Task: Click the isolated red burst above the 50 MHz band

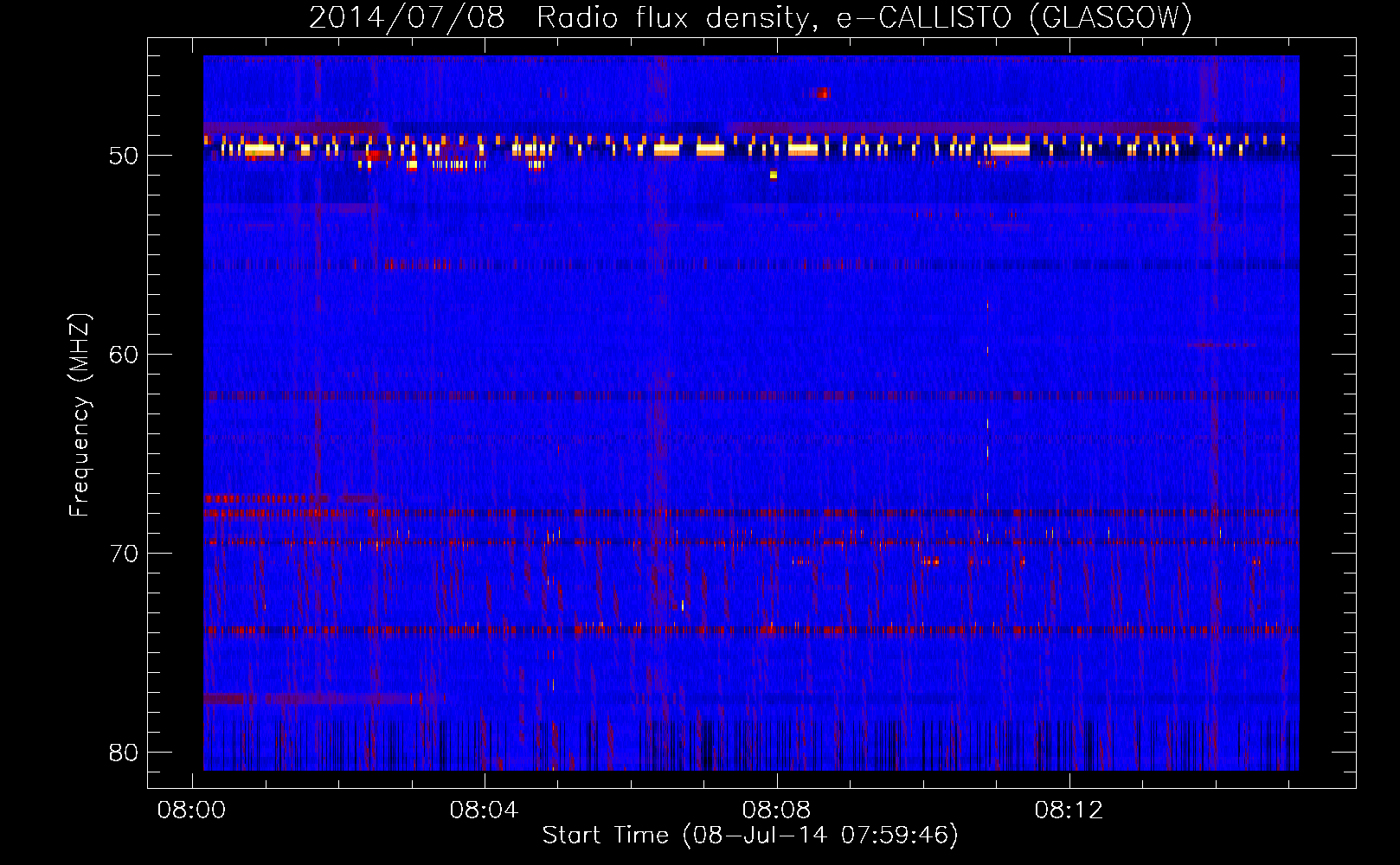Action: 822,93
